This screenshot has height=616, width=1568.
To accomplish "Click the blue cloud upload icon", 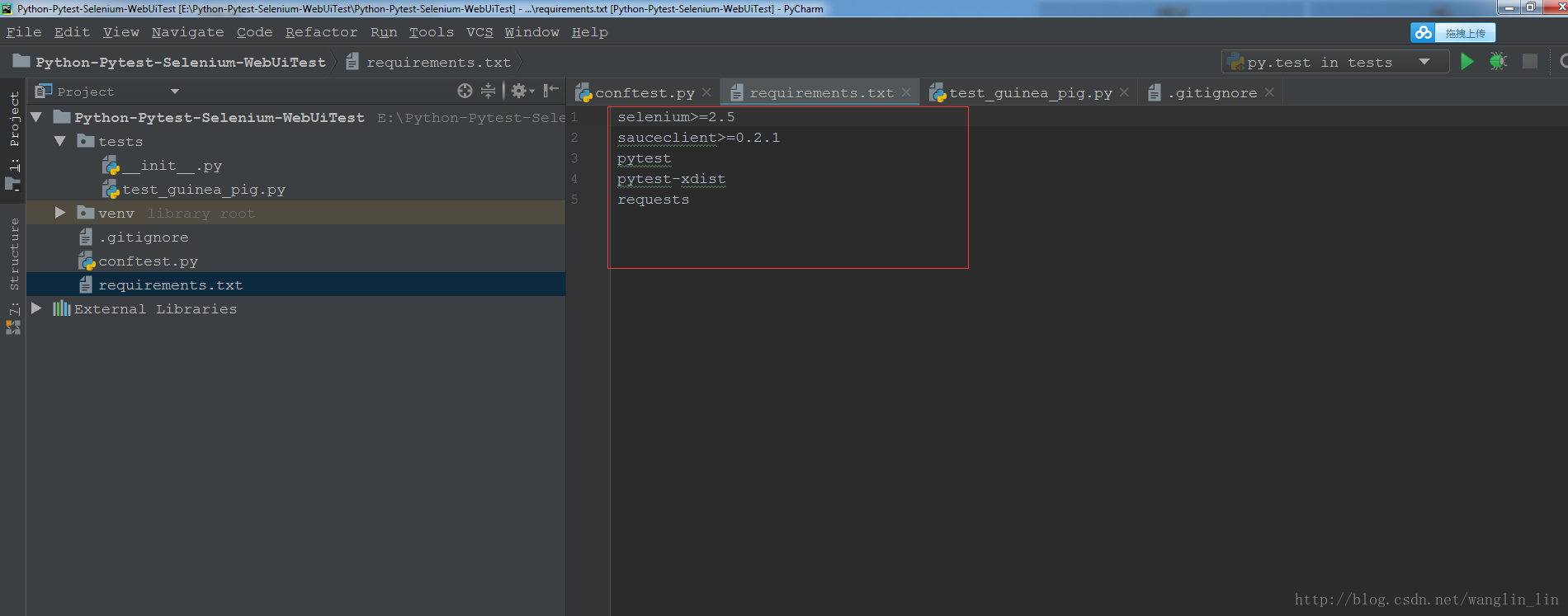I will tap(1424, 33).
